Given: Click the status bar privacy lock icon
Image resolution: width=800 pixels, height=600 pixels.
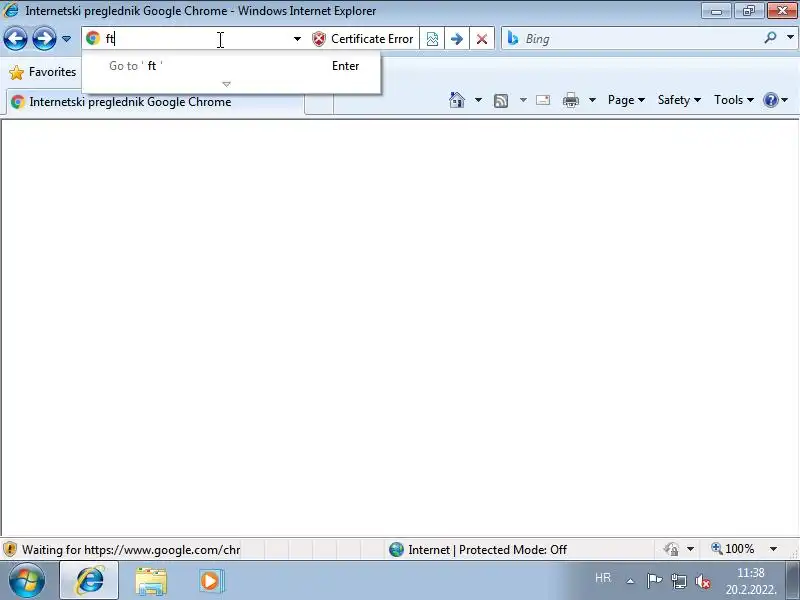Looking at the screenshot, I should [x=671, y=549].
